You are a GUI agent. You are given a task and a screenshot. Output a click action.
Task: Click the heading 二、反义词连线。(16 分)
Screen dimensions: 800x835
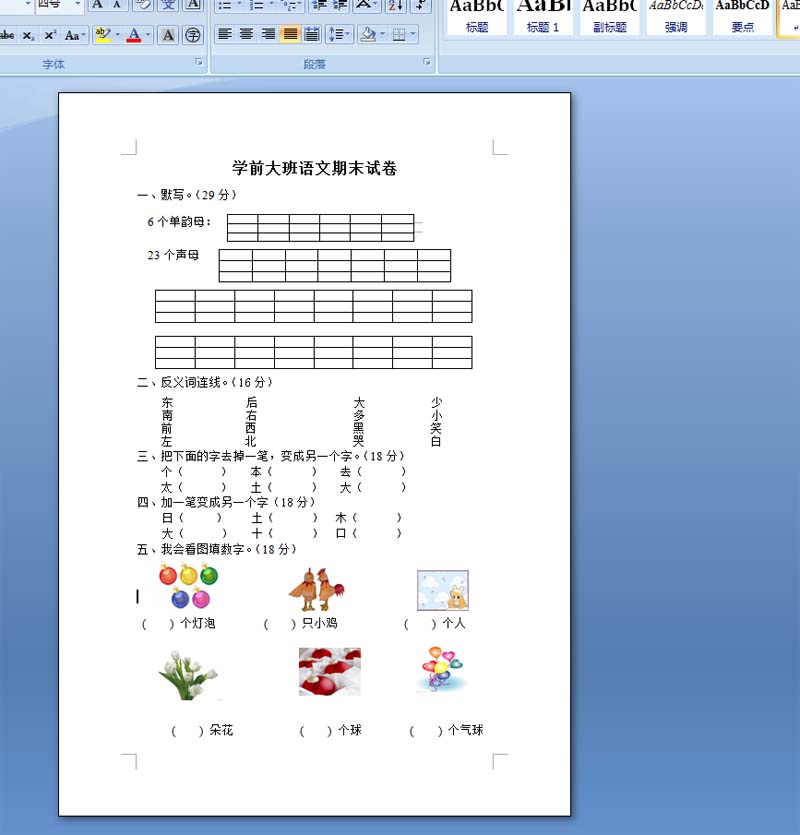205,382
